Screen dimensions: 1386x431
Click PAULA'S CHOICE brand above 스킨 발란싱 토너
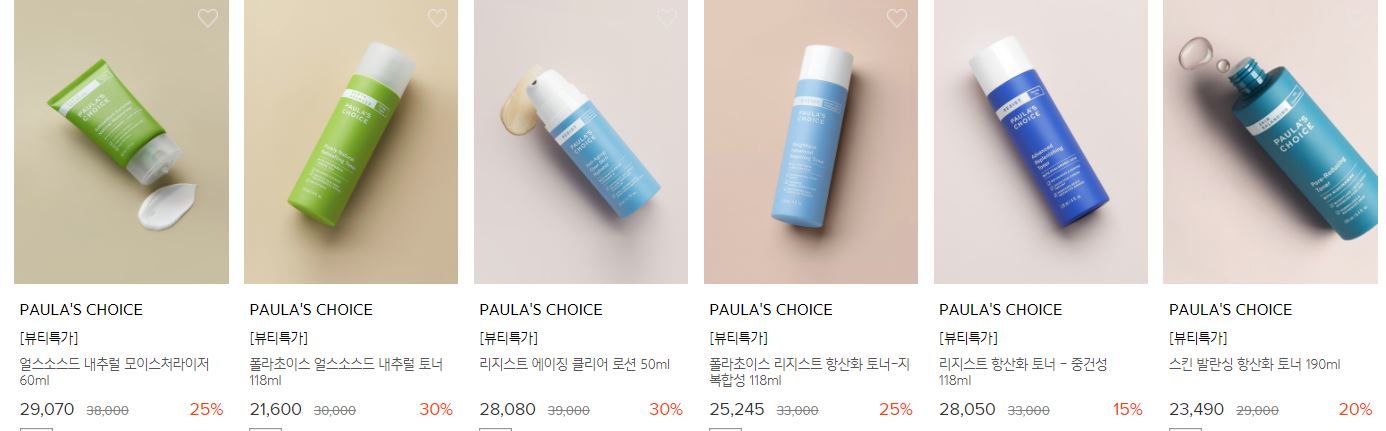1230,310
